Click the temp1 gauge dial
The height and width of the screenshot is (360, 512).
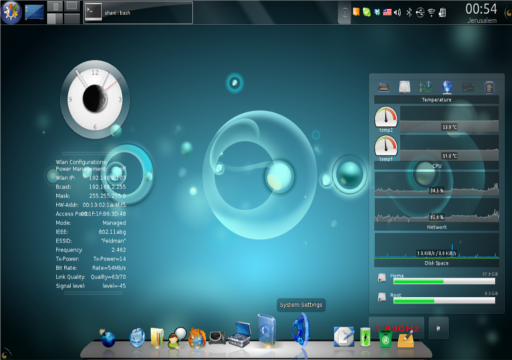point(386,146)
